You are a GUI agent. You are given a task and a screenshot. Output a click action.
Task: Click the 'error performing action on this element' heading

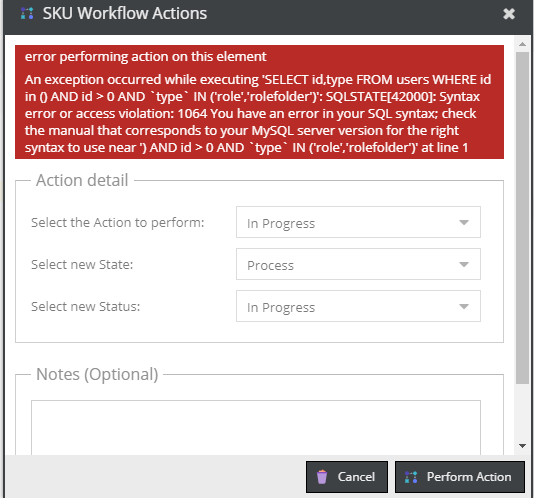(x=145, y=57)
